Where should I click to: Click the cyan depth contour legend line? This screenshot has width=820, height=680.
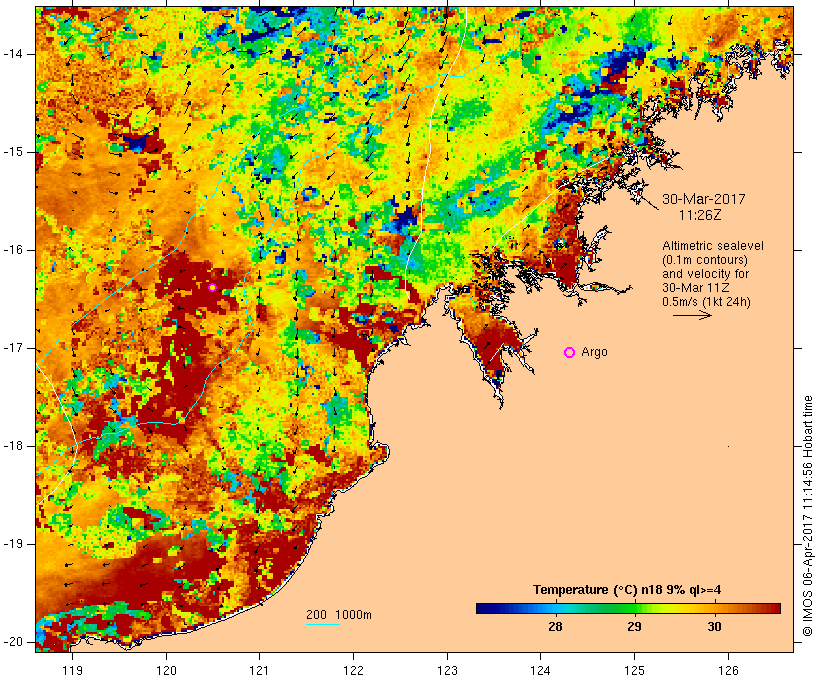[x=323, y=624]
